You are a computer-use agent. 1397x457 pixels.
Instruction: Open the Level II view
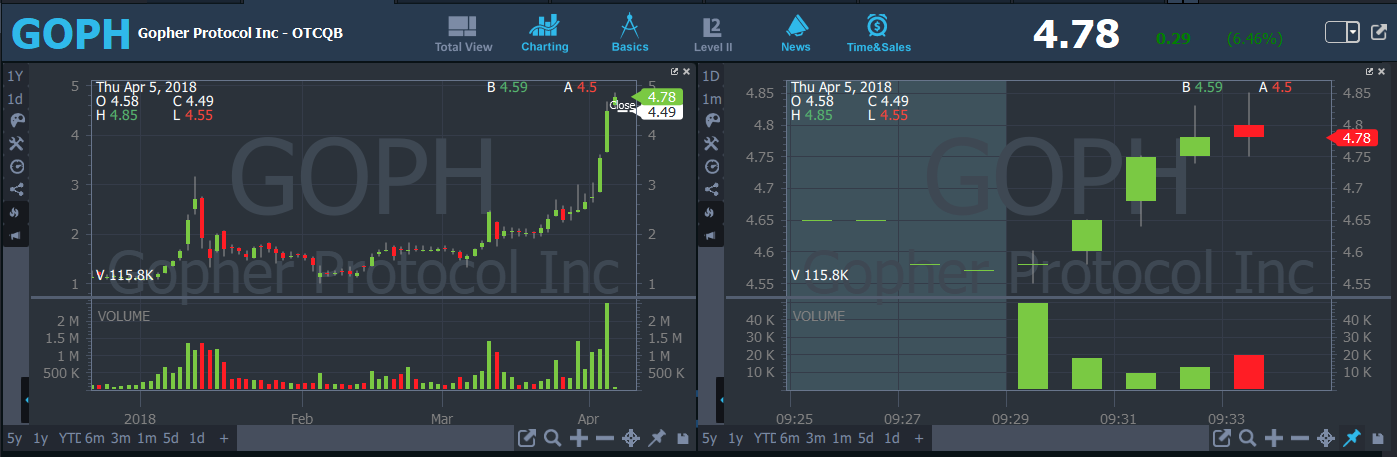712,34
